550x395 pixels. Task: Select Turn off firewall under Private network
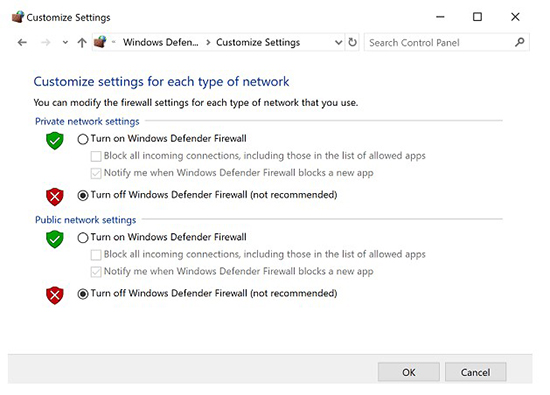click(83, 195)
